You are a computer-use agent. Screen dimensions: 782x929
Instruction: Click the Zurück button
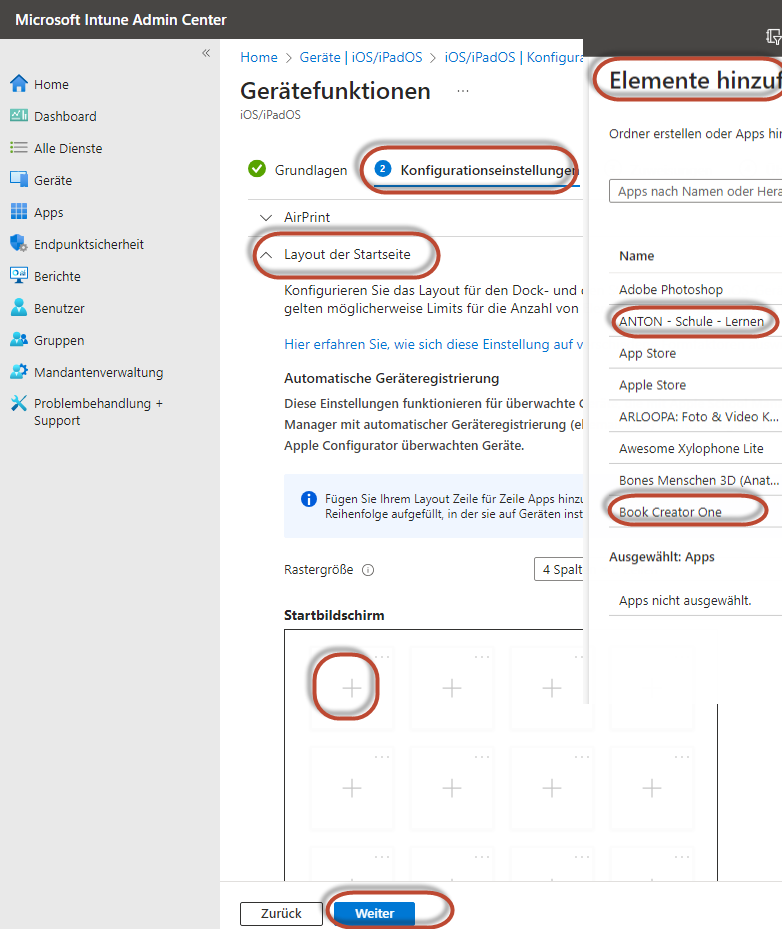click(x=281, y=913)
